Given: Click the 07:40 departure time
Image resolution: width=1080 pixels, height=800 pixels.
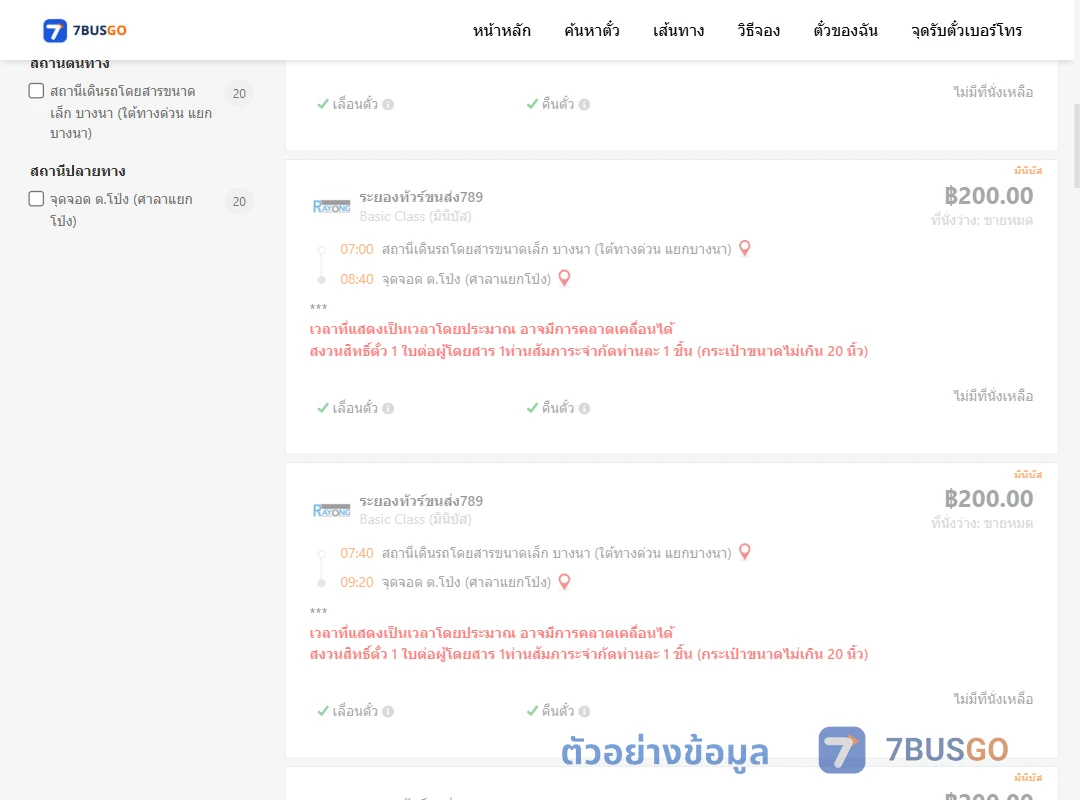Looking at the screenshot, I should point(357,553).
